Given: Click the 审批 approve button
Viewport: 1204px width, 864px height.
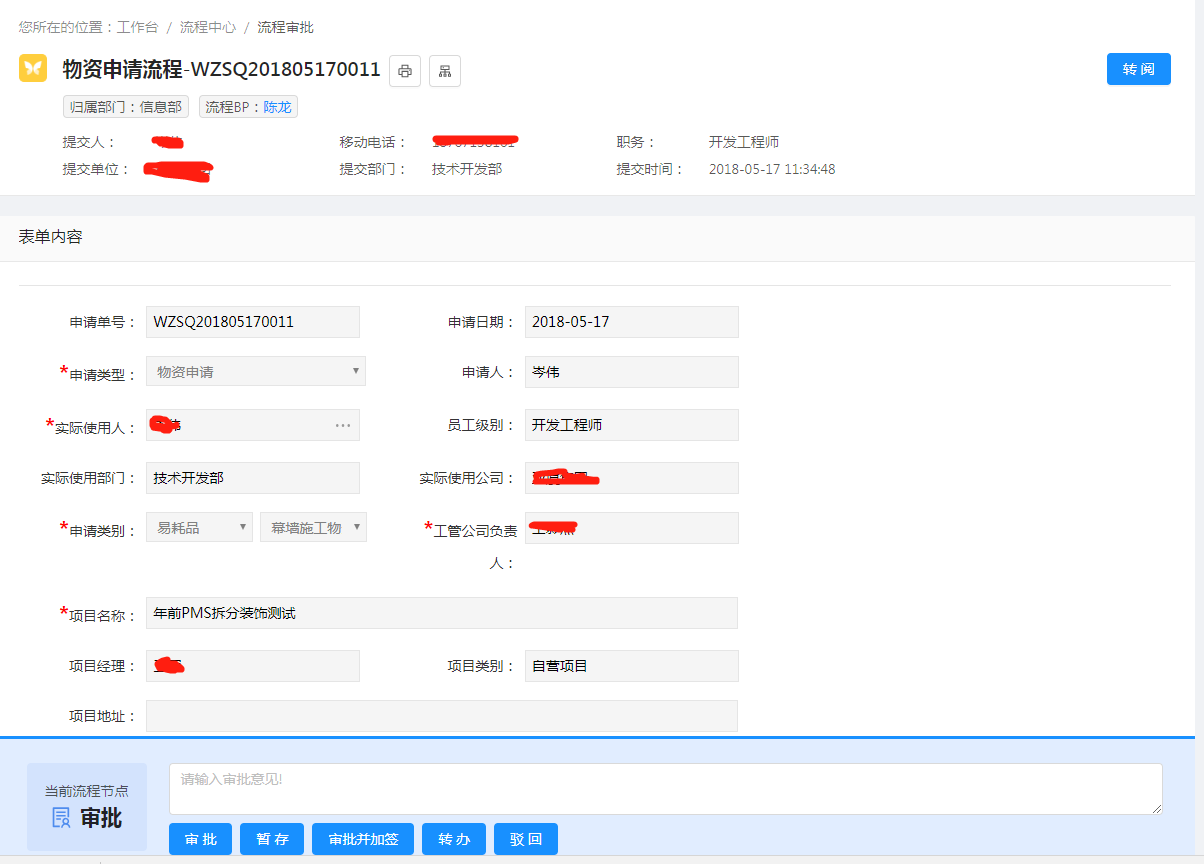Looking at the screenshot, I should click(199, 839).
